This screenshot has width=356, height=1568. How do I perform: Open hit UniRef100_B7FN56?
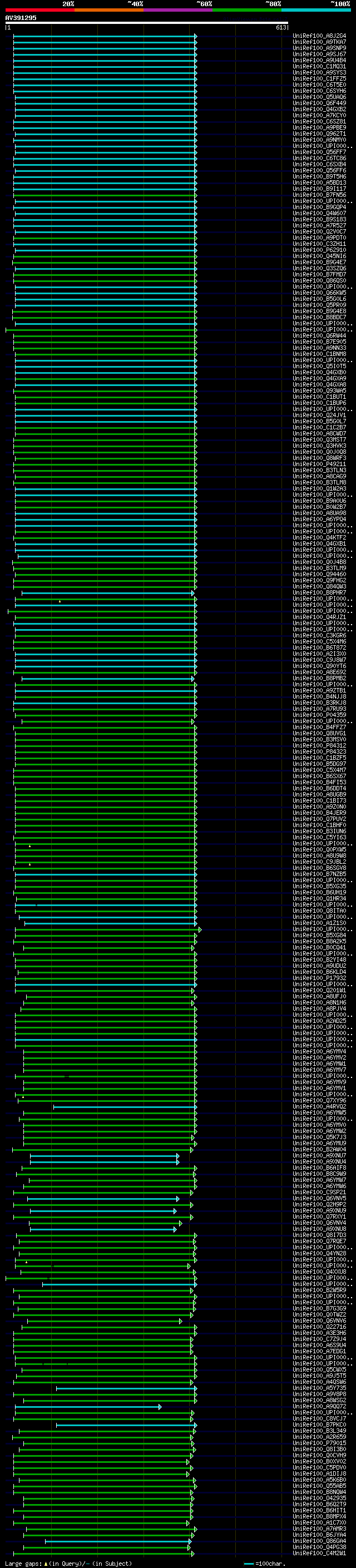[x=319, y=195]
